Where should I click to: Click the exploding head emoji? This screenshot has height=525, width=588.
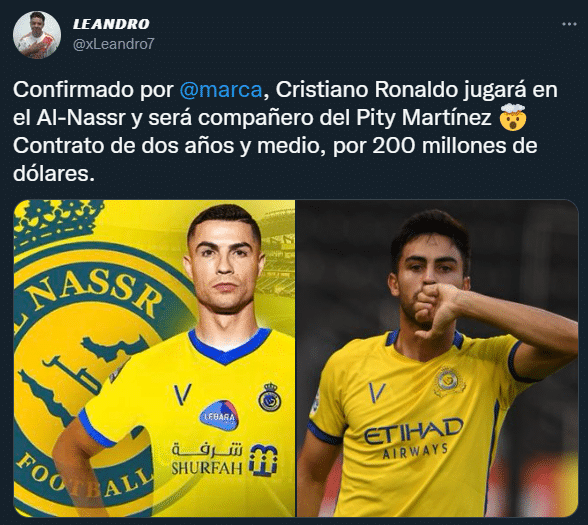[513, 118]
